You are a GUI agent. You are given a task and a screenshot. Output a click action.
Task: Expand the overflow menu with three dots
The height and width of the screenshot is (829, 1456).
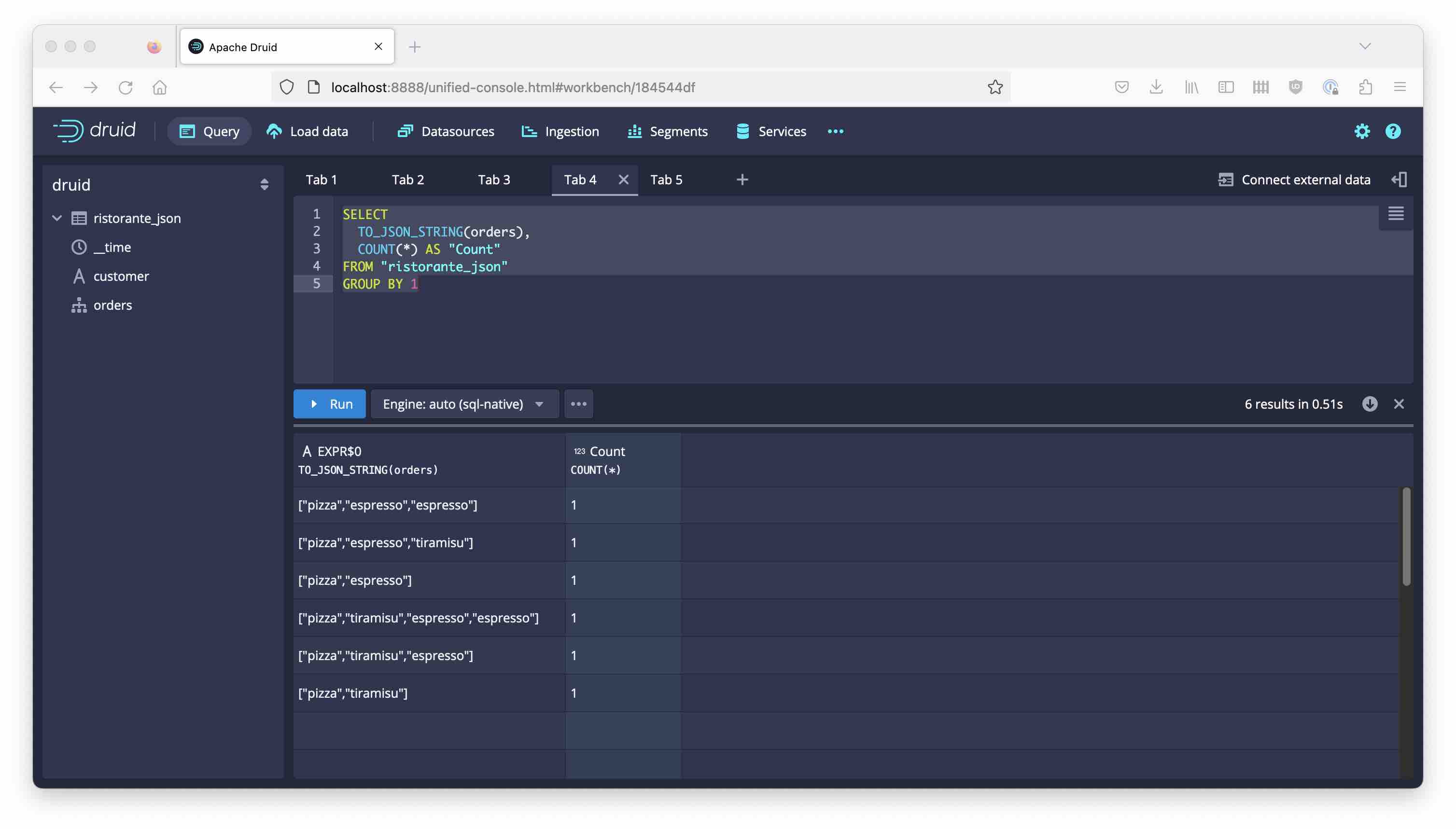[x=579, y=404]
